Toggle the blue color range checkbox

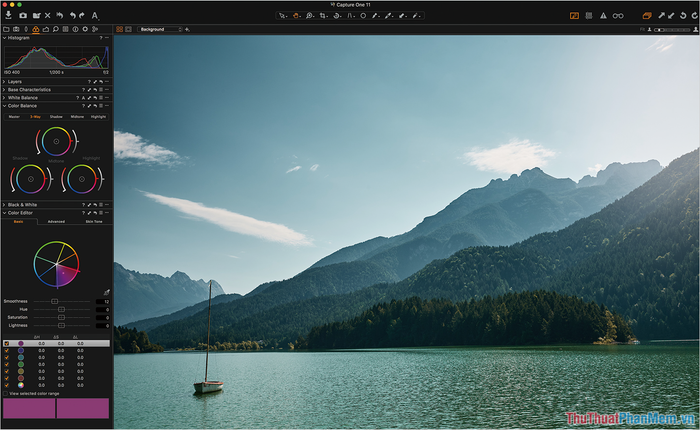point(7,352)
